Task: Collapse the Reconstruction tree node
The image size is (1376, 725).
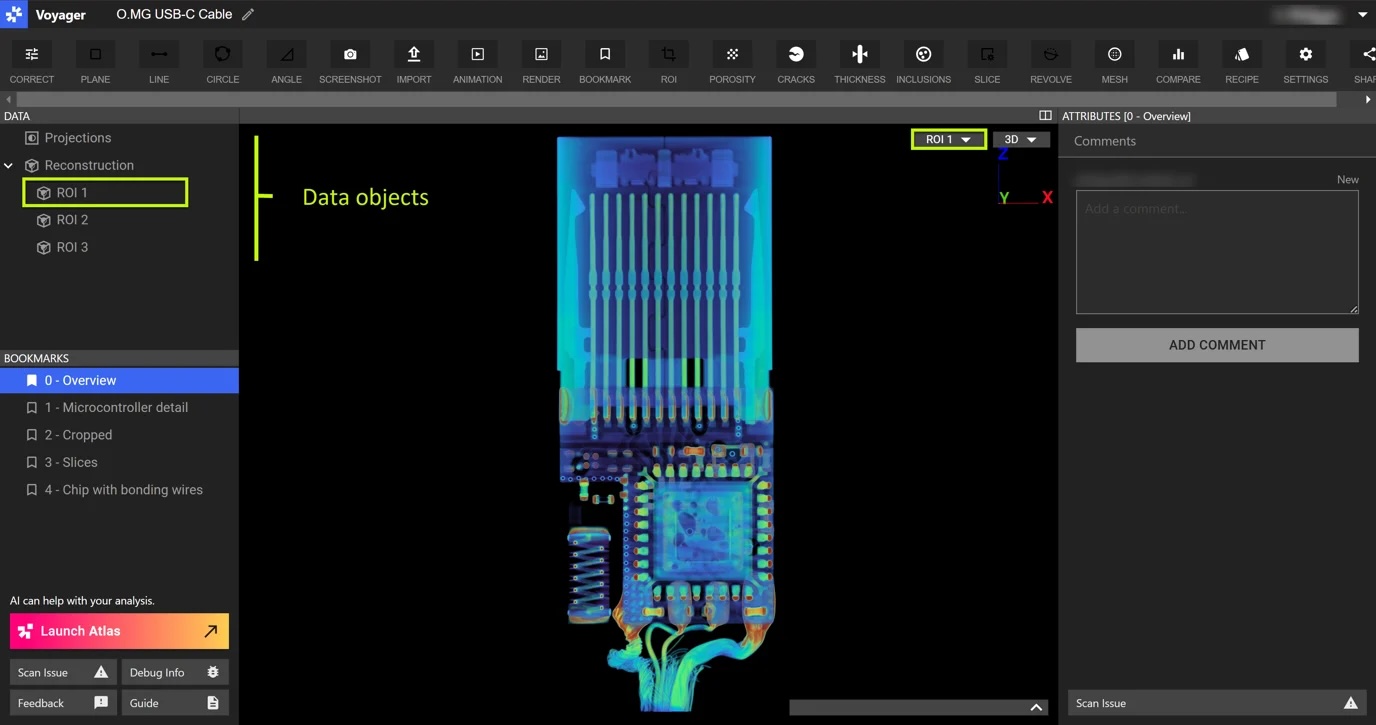Action: tap(9, 165)
